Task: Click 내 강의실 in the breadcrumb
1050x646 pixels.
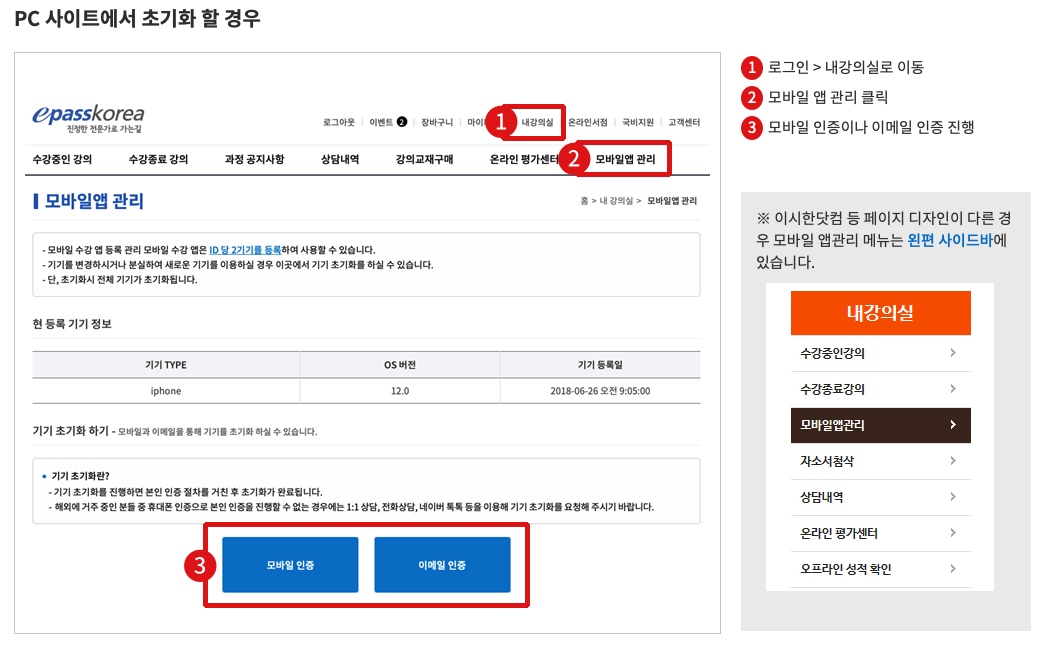Action: coord(616,201)
